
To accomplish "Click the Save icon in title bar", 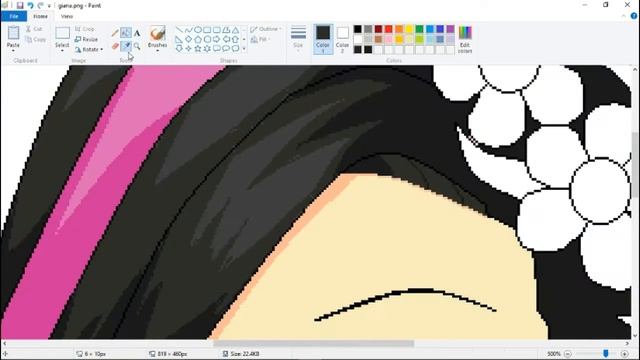I will click(x=20, y=6).
